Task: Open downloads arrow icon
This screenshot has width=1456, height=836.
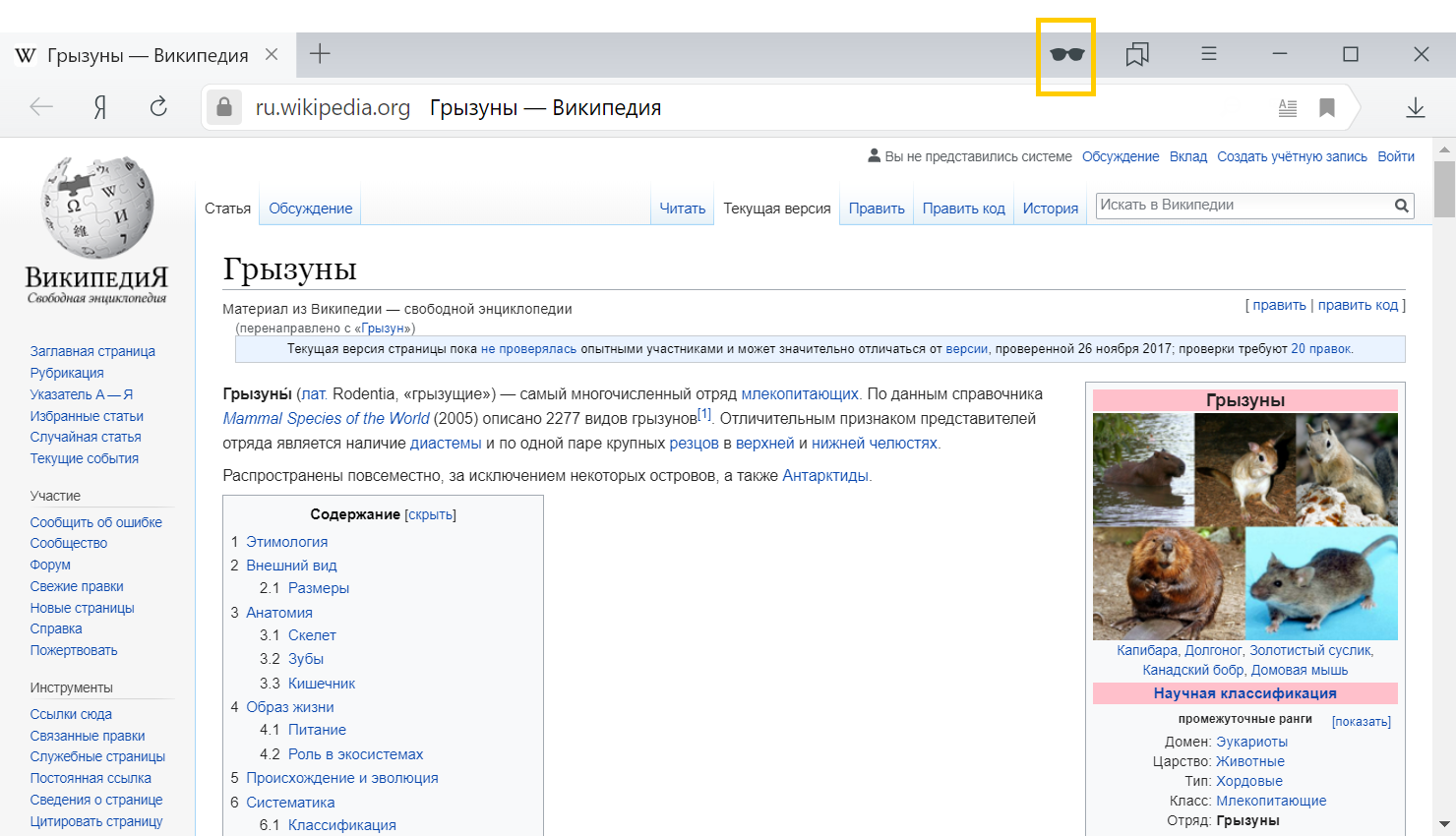Action: (x=1415, y=108)
